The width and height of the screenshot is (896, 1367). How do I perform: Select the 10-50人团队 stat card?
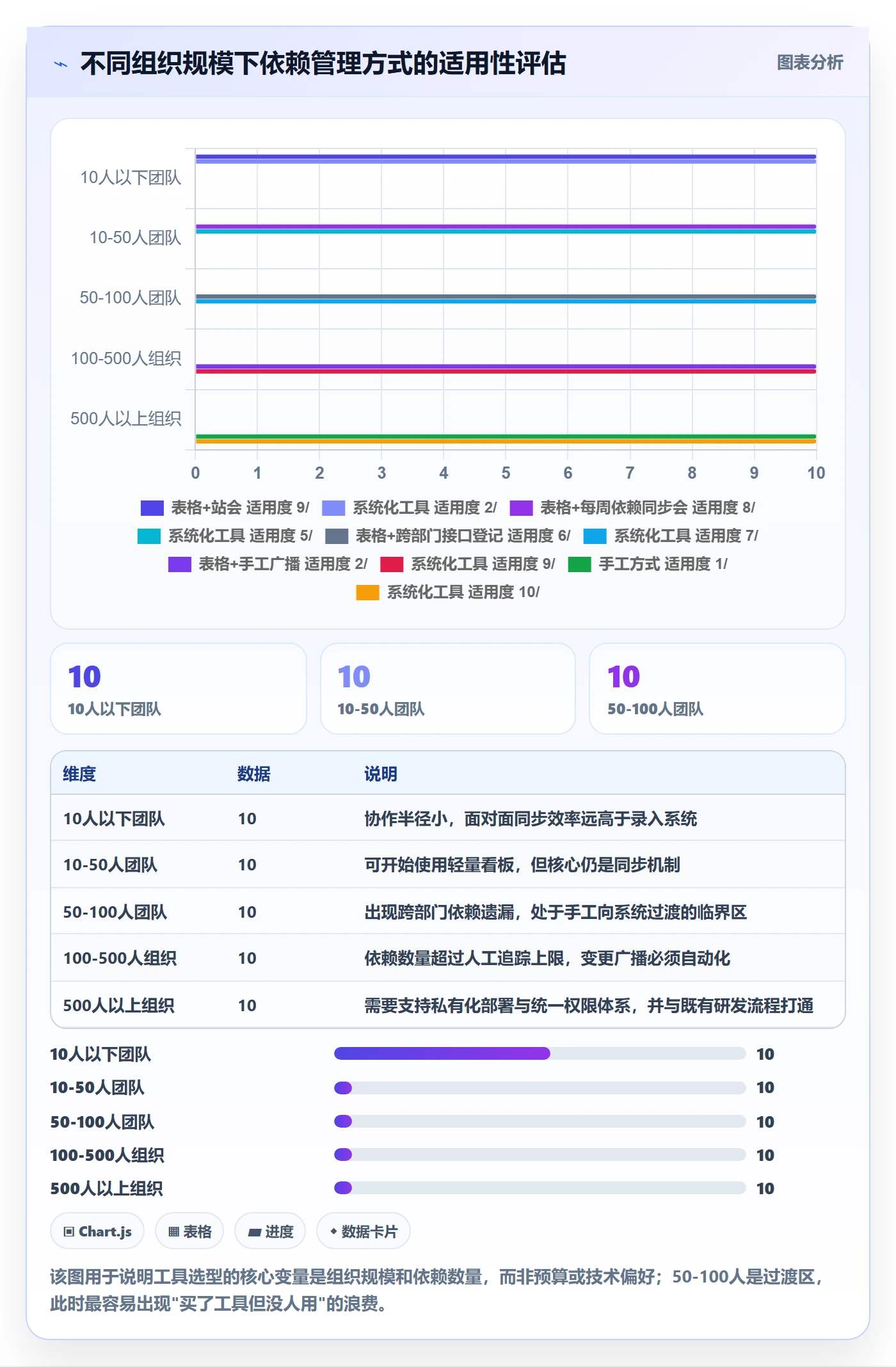[x=448, y=689]
